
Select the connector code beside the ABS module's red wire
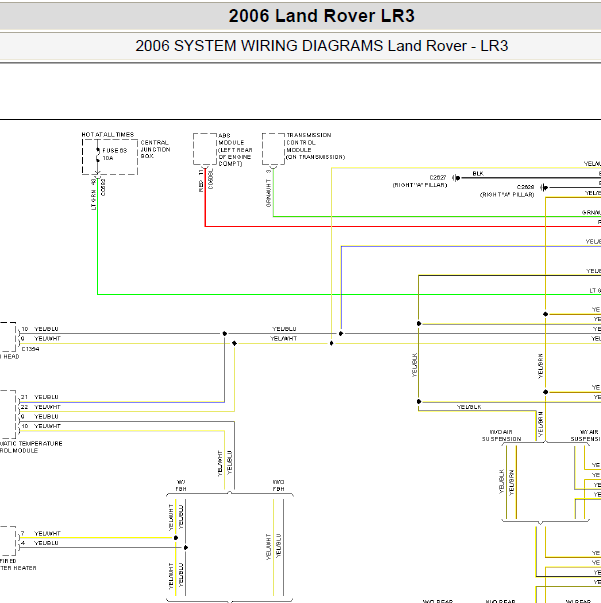point(210,179)
